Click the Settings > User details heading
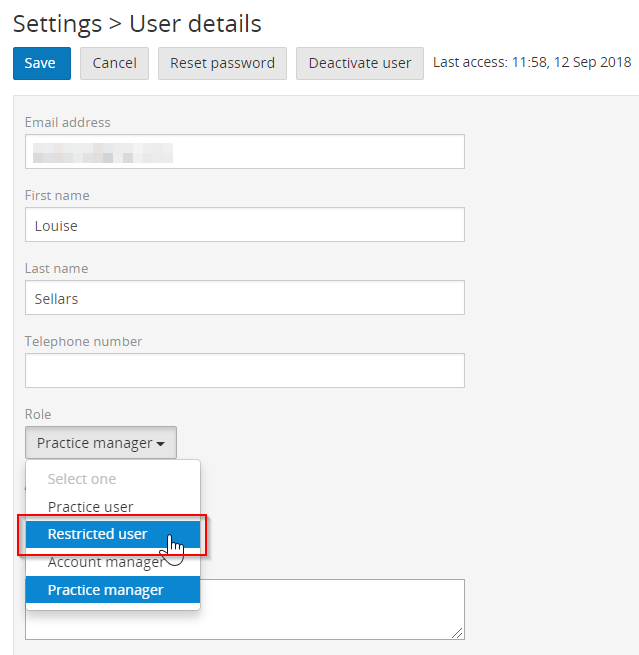 click(x=137, y=24)
